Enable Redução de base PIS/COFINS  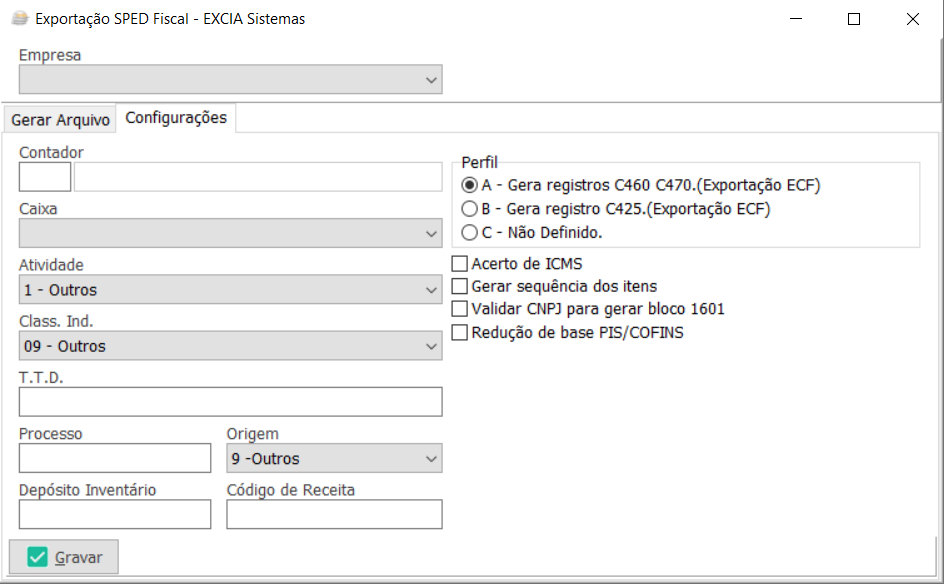pos(460,332)
